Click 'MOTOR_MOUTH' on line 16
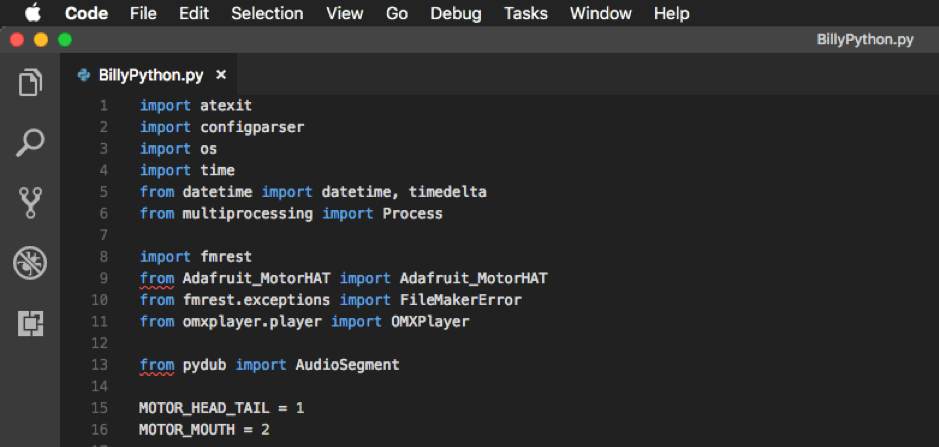 pyautogui.click(x=187, y=430)
